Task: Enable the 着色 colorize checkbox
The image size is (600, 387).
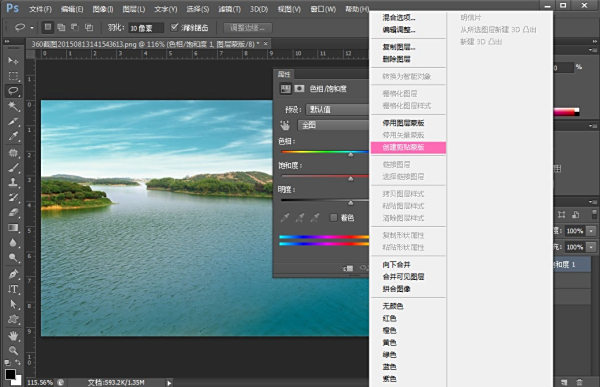Action: [334, 217]
